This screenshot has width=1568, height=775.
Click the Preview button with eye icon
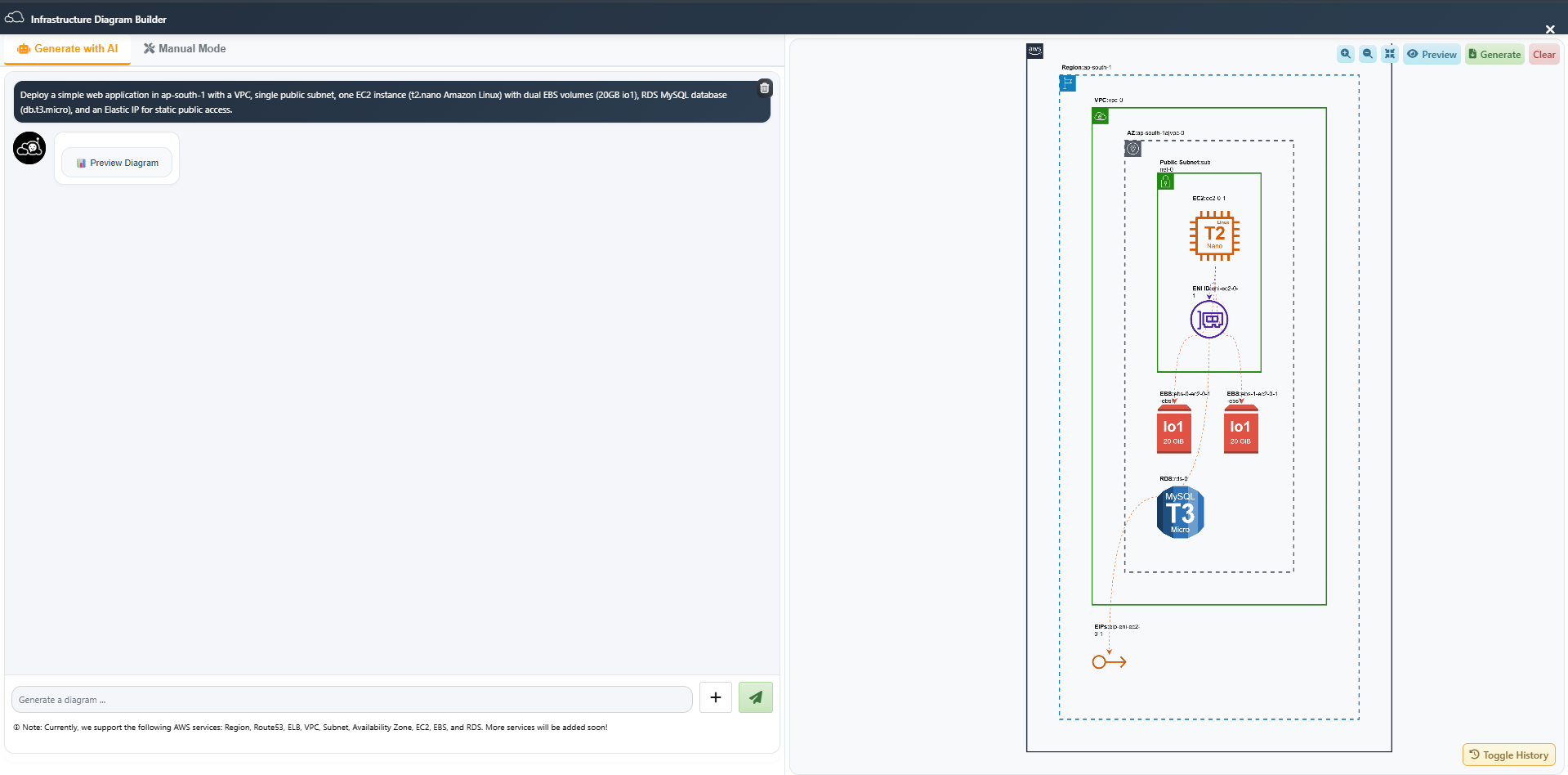pyautogui.click(x=1432, y=54)
